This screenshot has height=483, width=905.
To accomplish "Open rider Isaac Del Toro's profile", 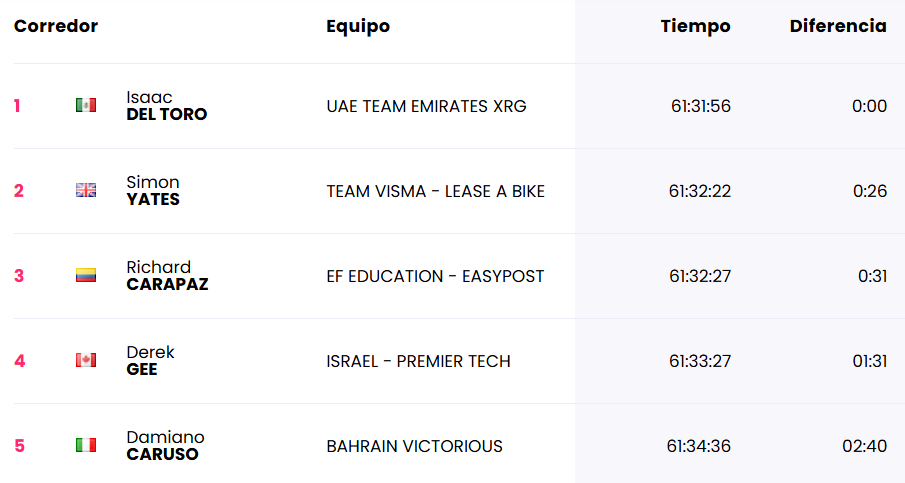I will click(x=166, y=106).
